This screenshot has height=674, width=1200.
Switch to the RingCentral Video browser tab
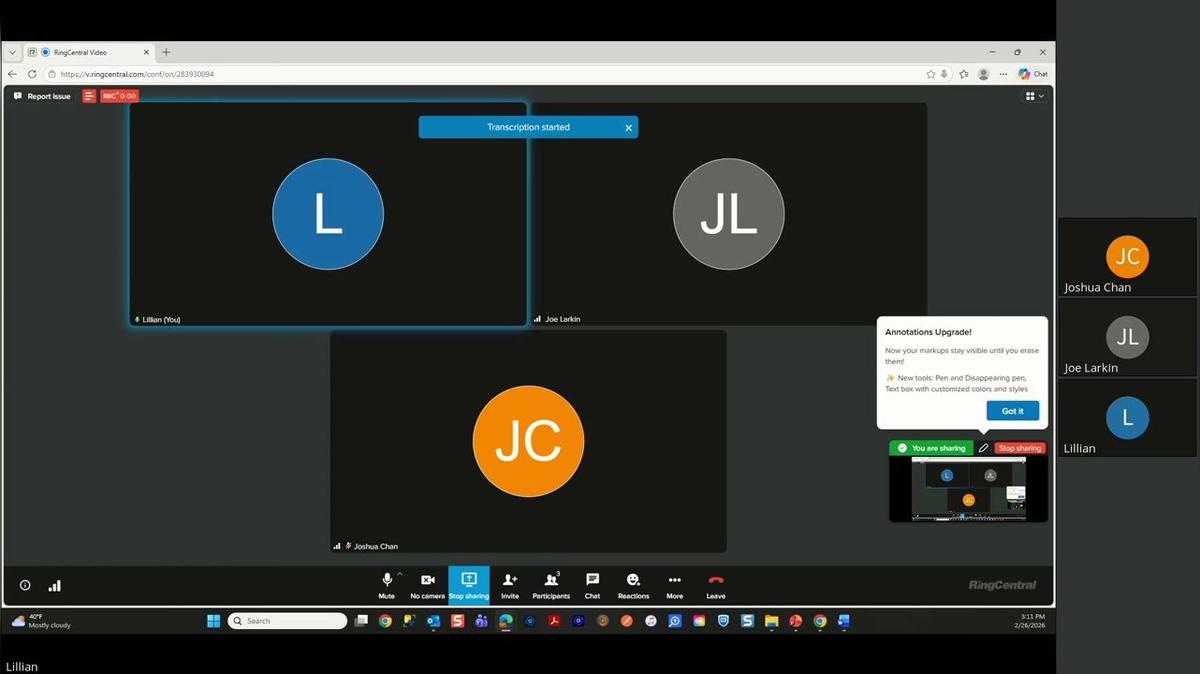pos(86,52)
